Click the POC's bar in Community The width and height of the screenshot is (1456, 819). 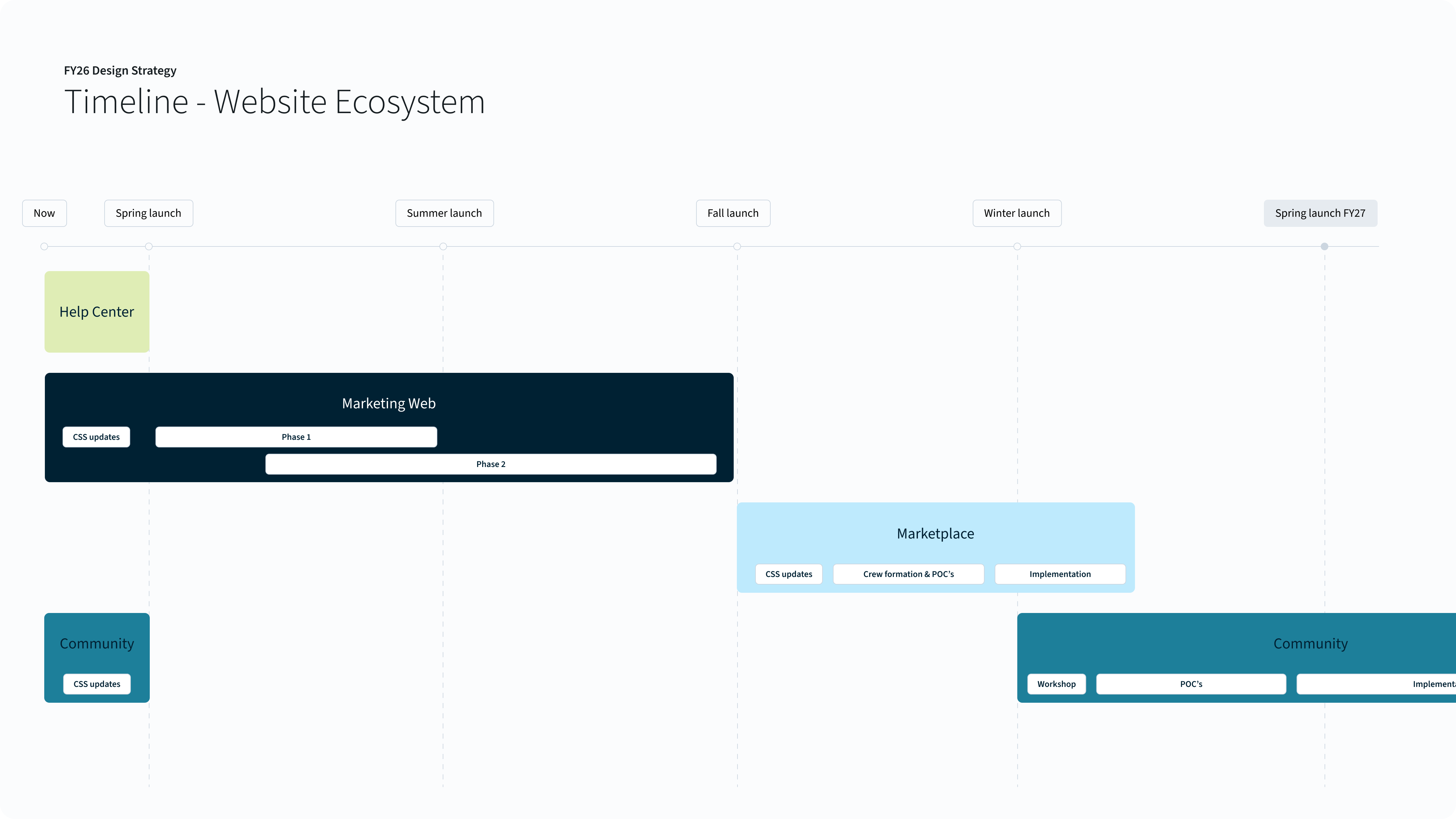click(1190, 684)
